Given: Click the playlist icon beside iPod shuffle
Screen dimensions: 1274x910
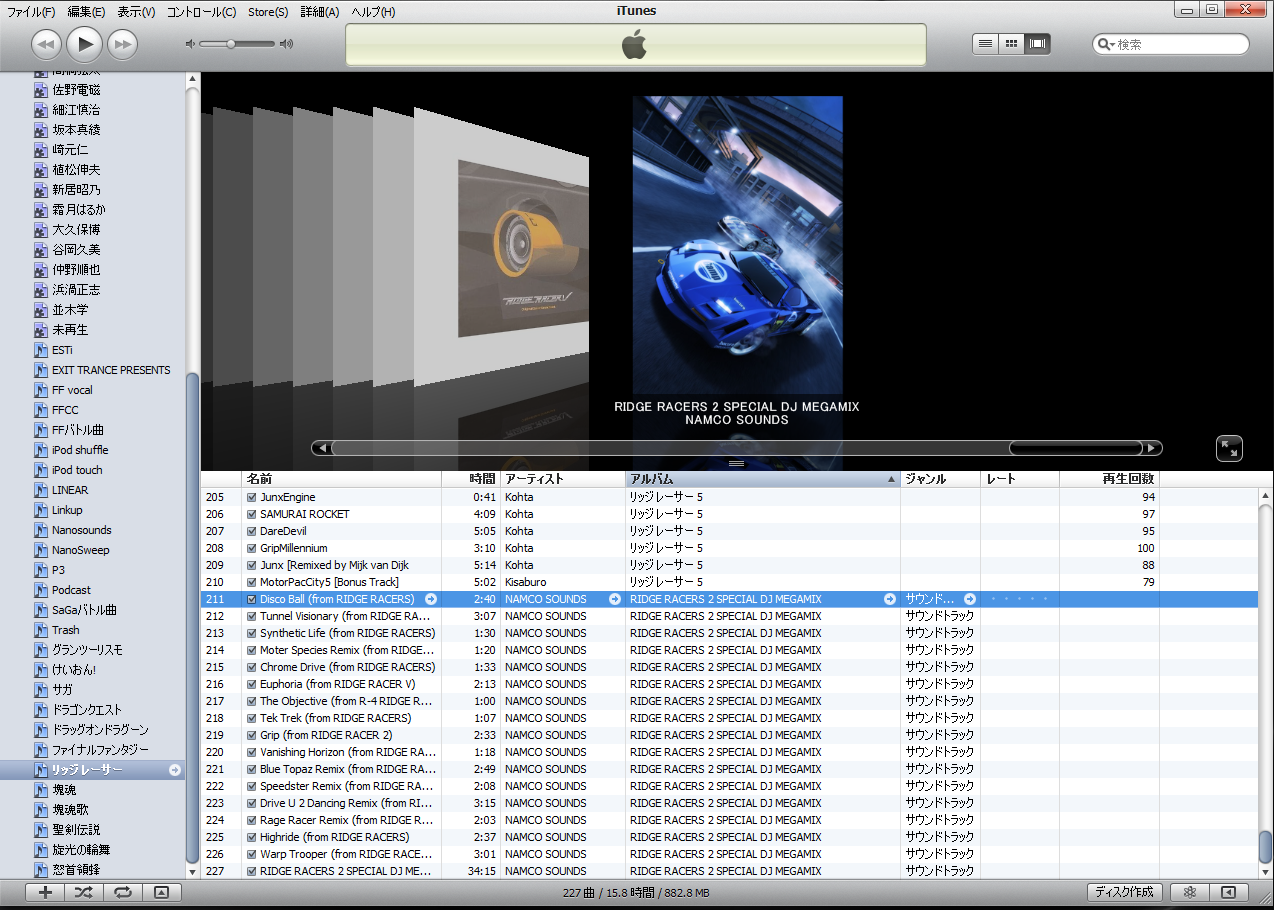Looking at the screenshot, I should 41,450.
